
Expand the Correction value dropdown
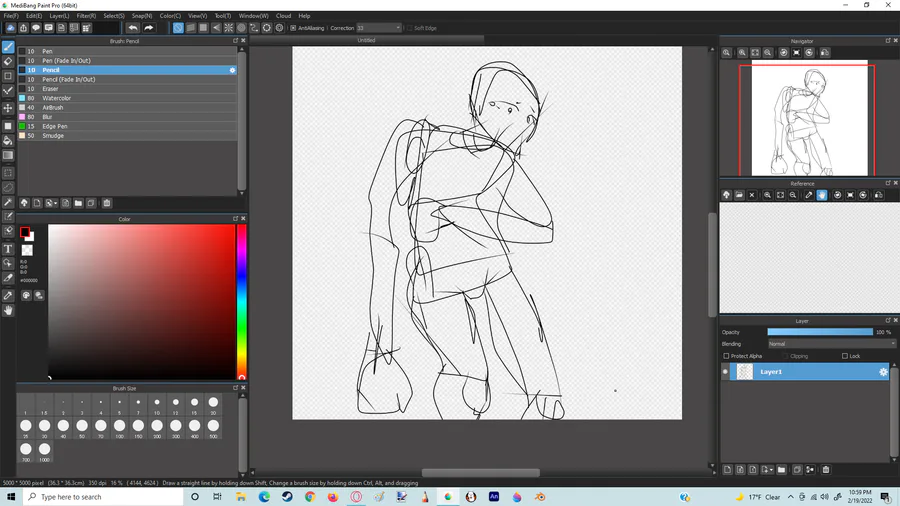tap(398, 28)
